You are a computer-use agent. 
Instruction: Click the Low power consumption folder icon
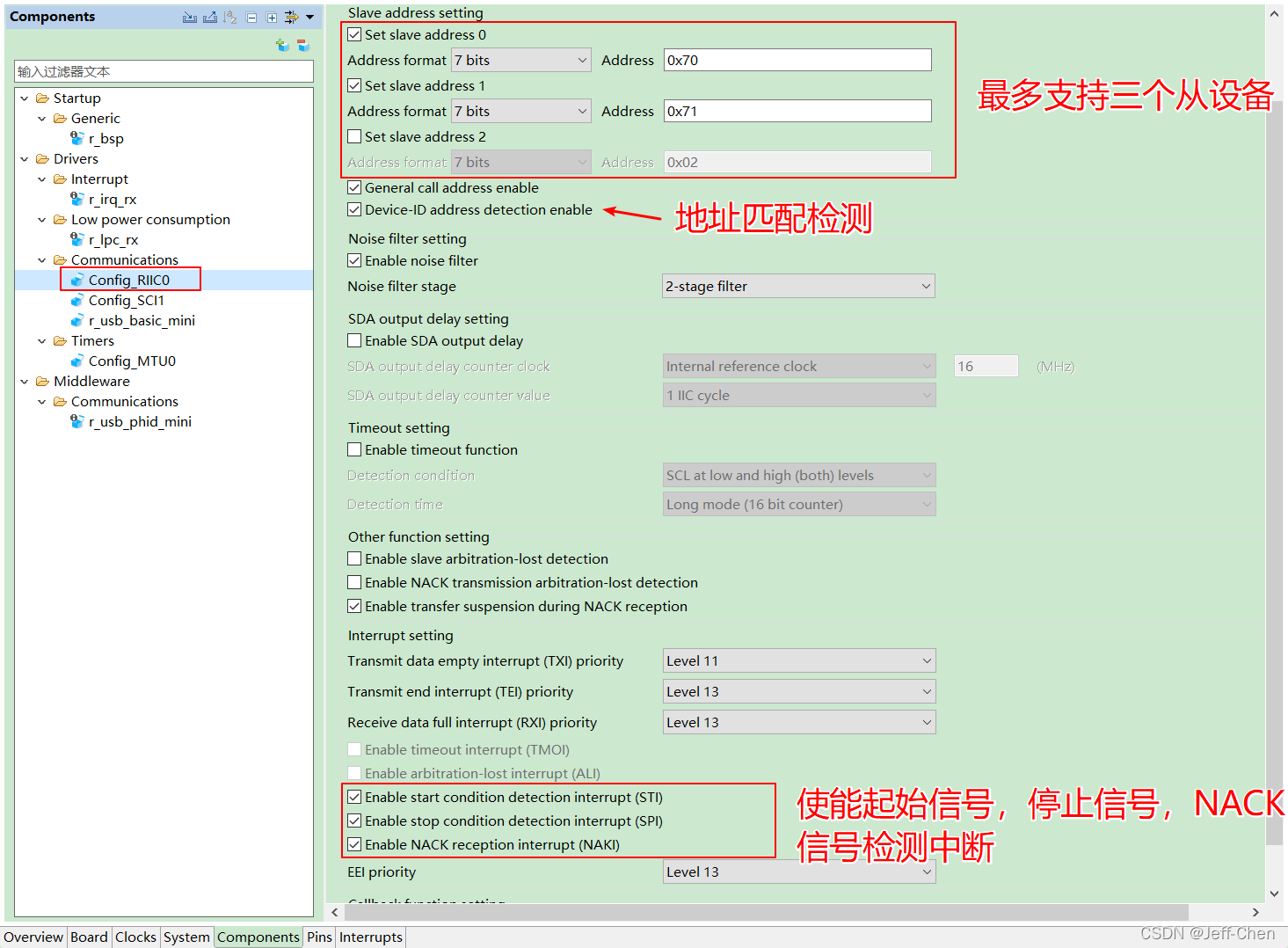point(60,219)
